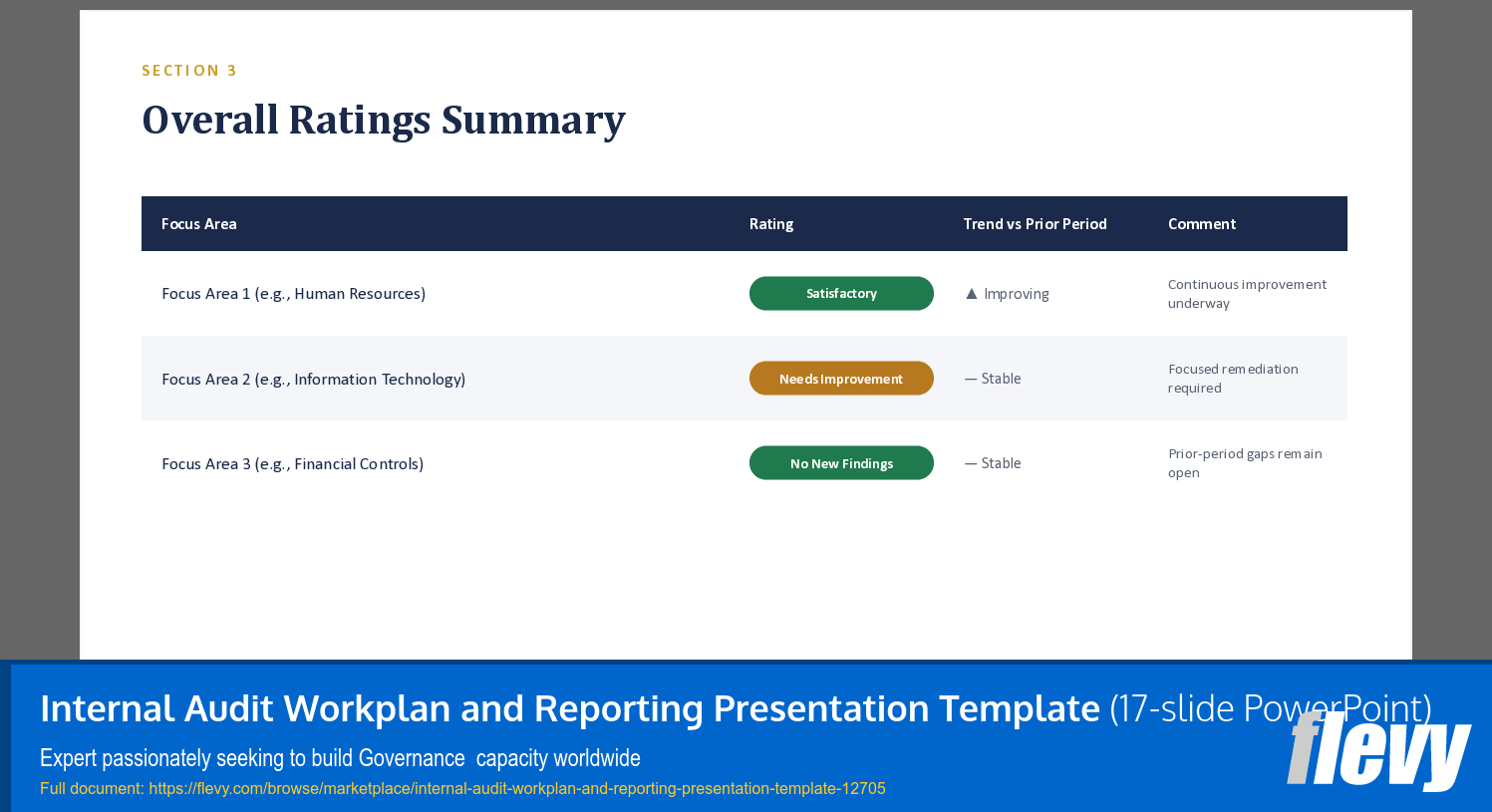Select 'Focus Area 3 (e.g., Financial Controls)' cell

point(293,464)
